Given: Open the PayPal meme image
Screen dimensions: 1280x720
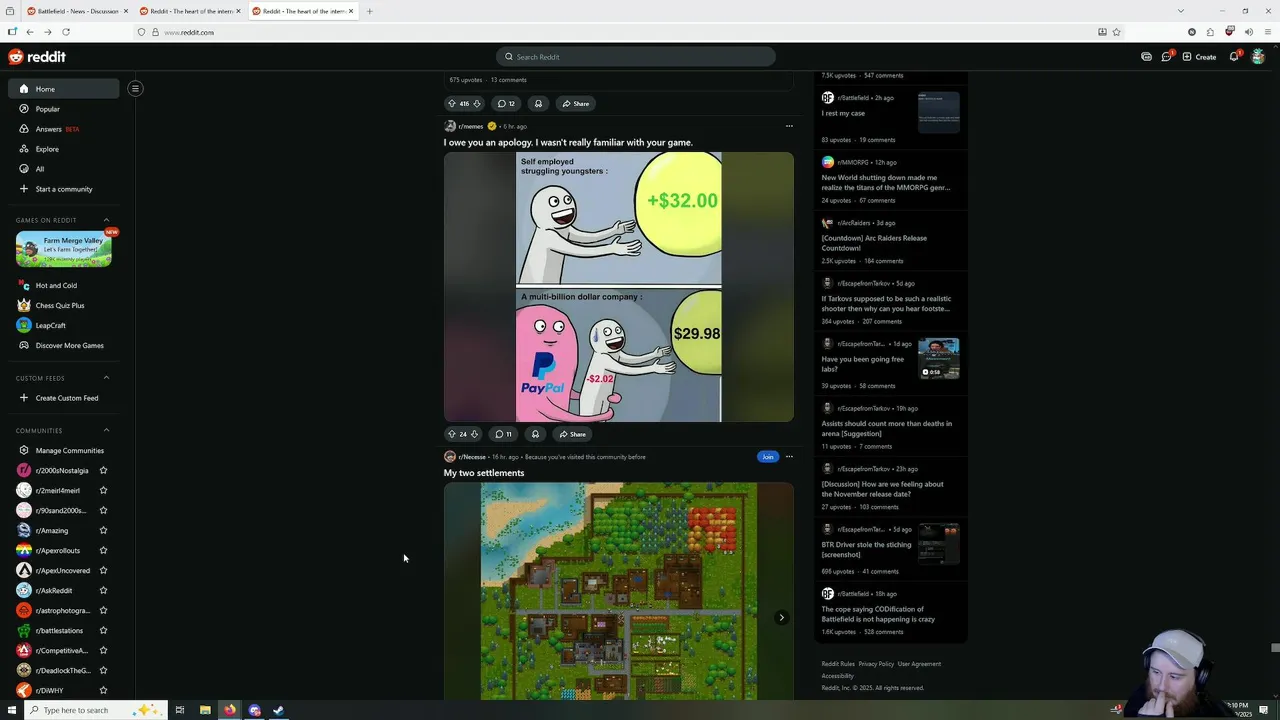Looking at the screenshot, I should (619, 287).
